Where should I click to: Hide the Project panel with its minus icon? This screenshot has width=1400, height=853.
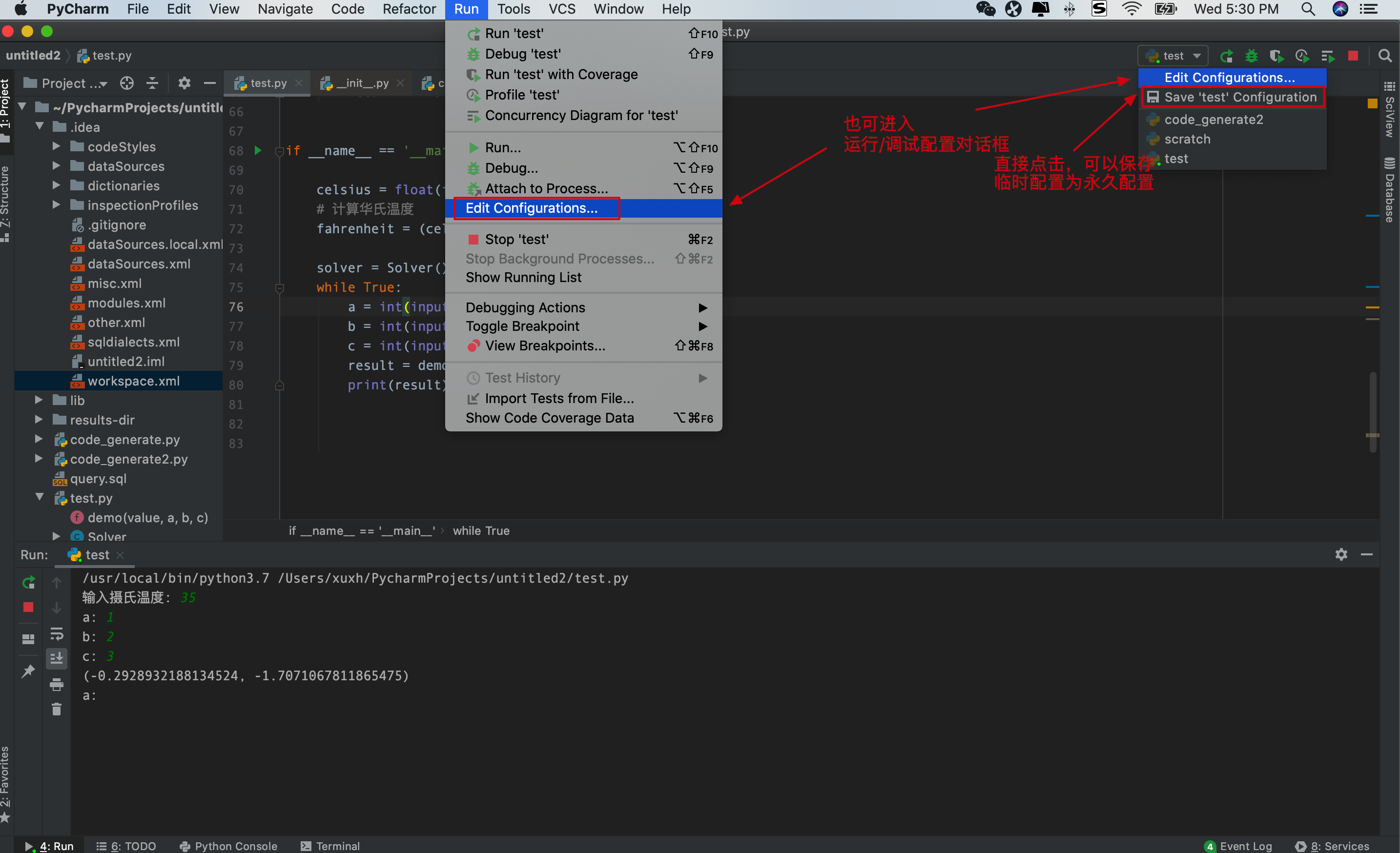[210, 83]
